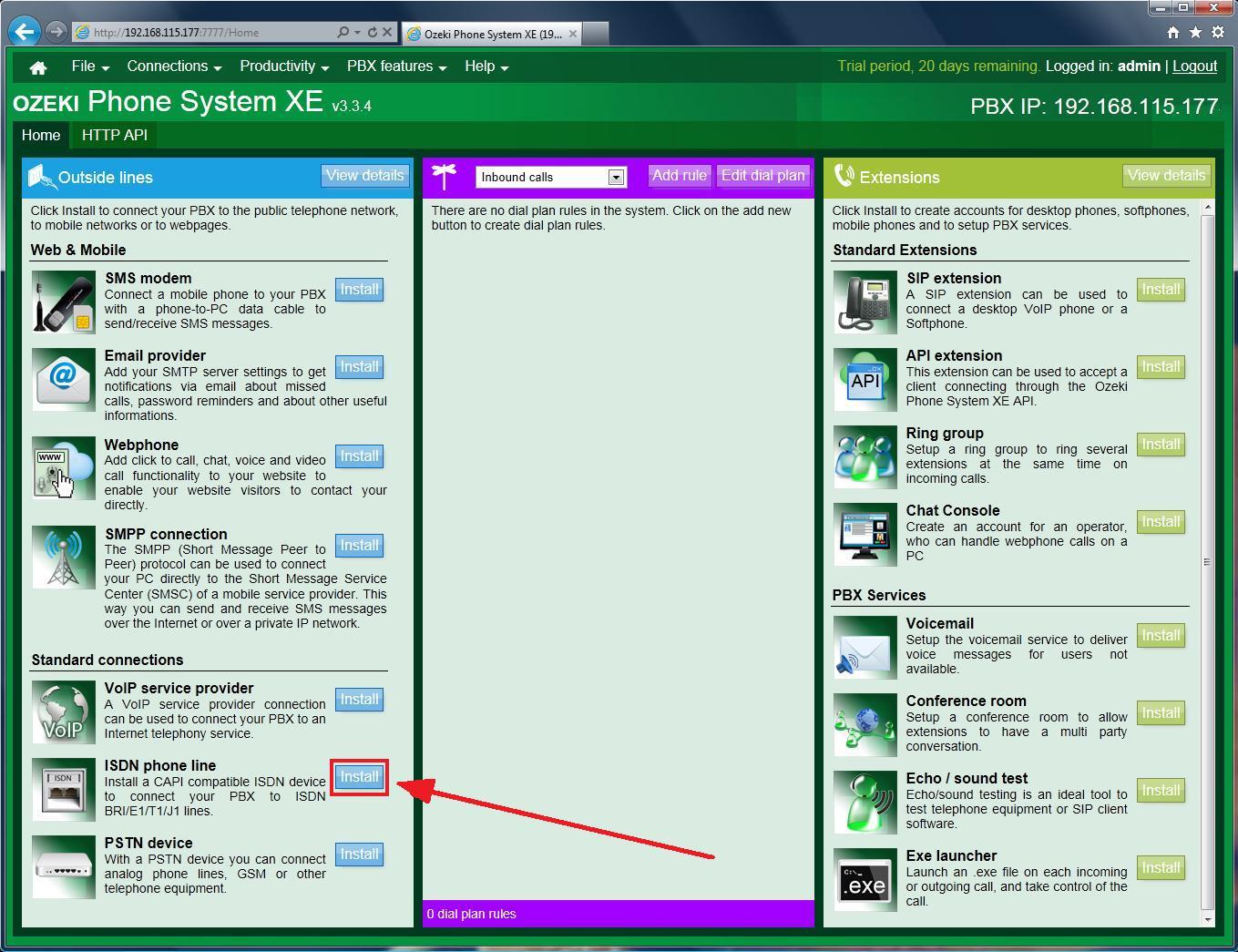Click the Add rule button

(x=680, y=176)
